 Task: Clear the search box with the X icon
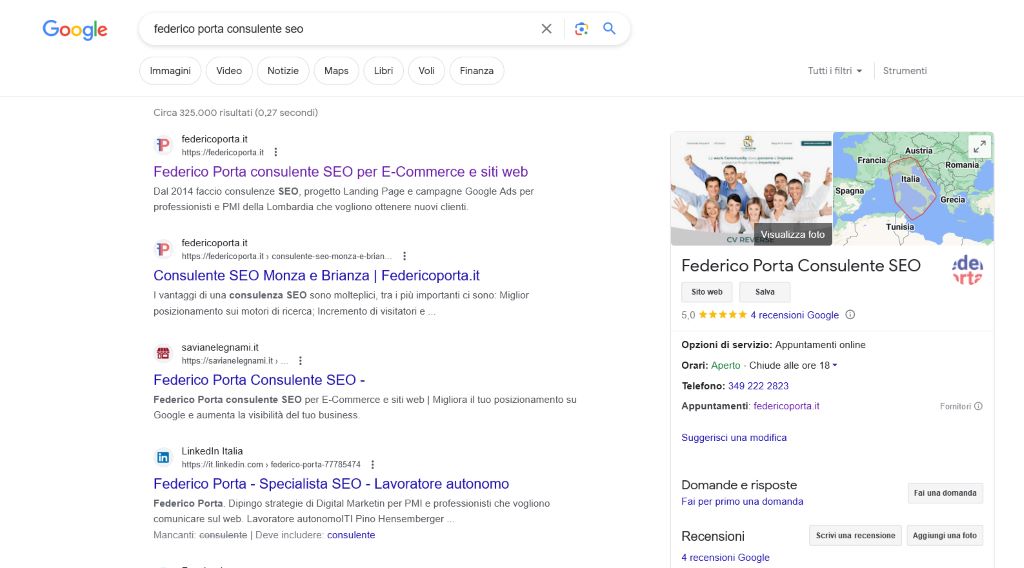[x=547, y=29]
